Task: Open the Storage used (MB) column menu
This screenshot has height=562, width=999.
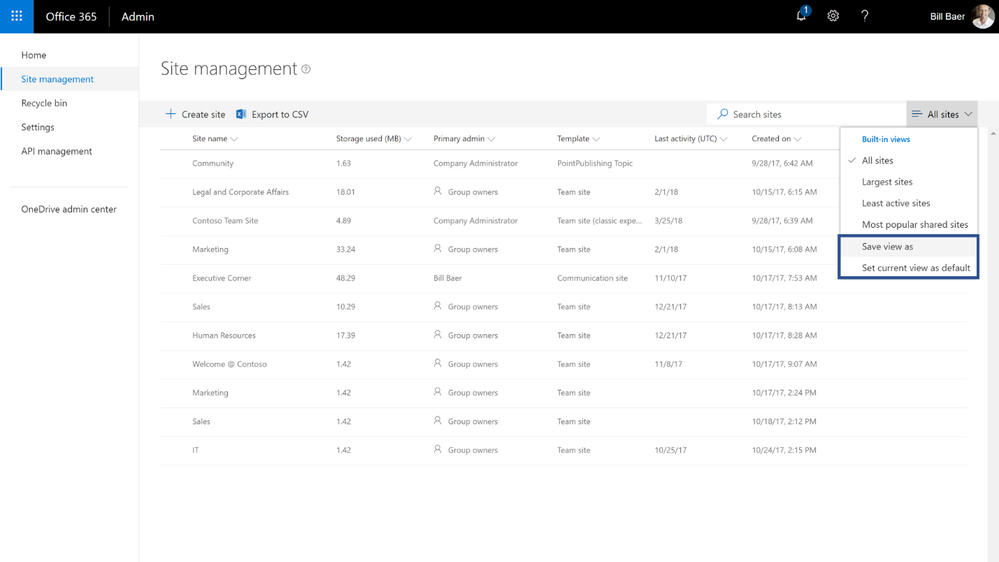Action: (374, 138)
